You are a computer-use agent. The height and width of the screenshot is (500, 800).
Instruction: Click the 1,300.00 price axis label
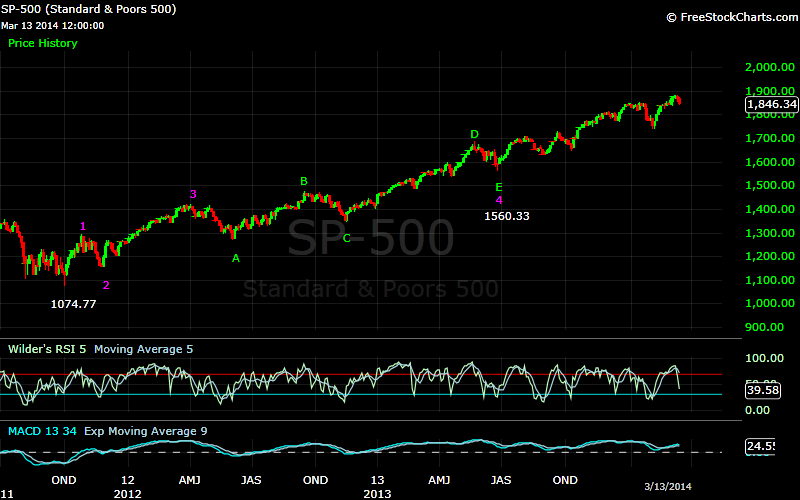click(770, 233)
